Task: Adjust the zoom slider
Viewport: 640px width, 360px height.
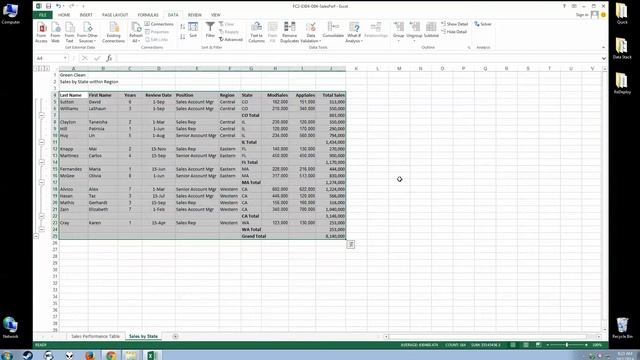Action: [567, 345]
